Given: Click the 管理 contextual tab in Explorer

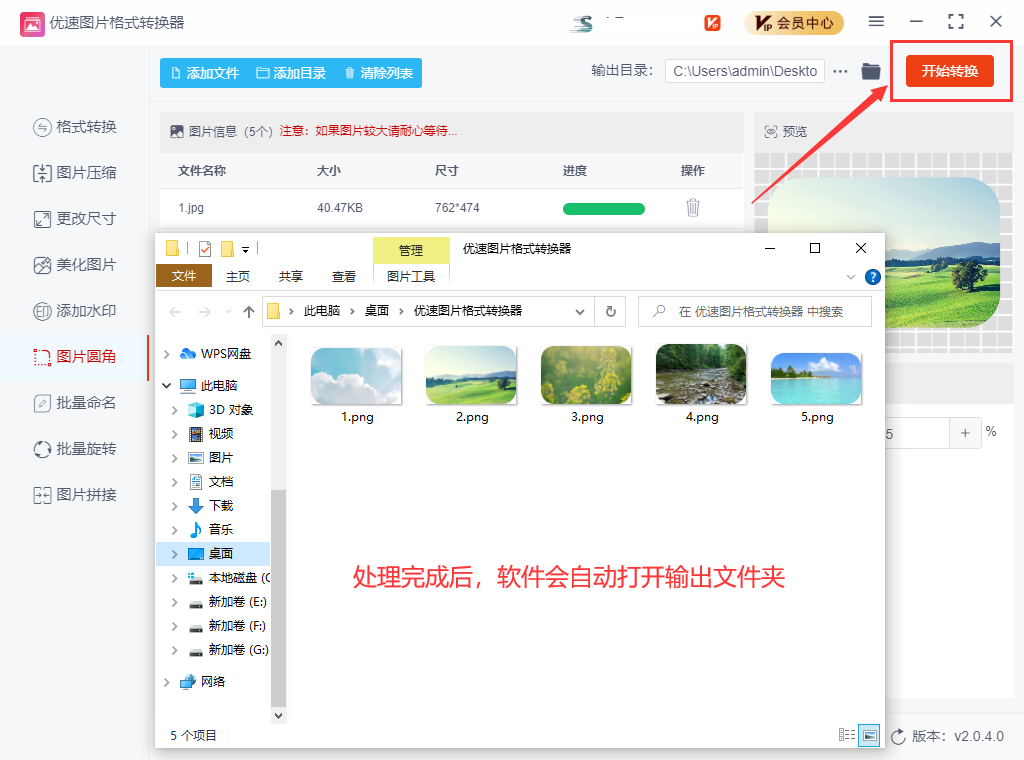Looking at the screenshot, I should point(411,250).
